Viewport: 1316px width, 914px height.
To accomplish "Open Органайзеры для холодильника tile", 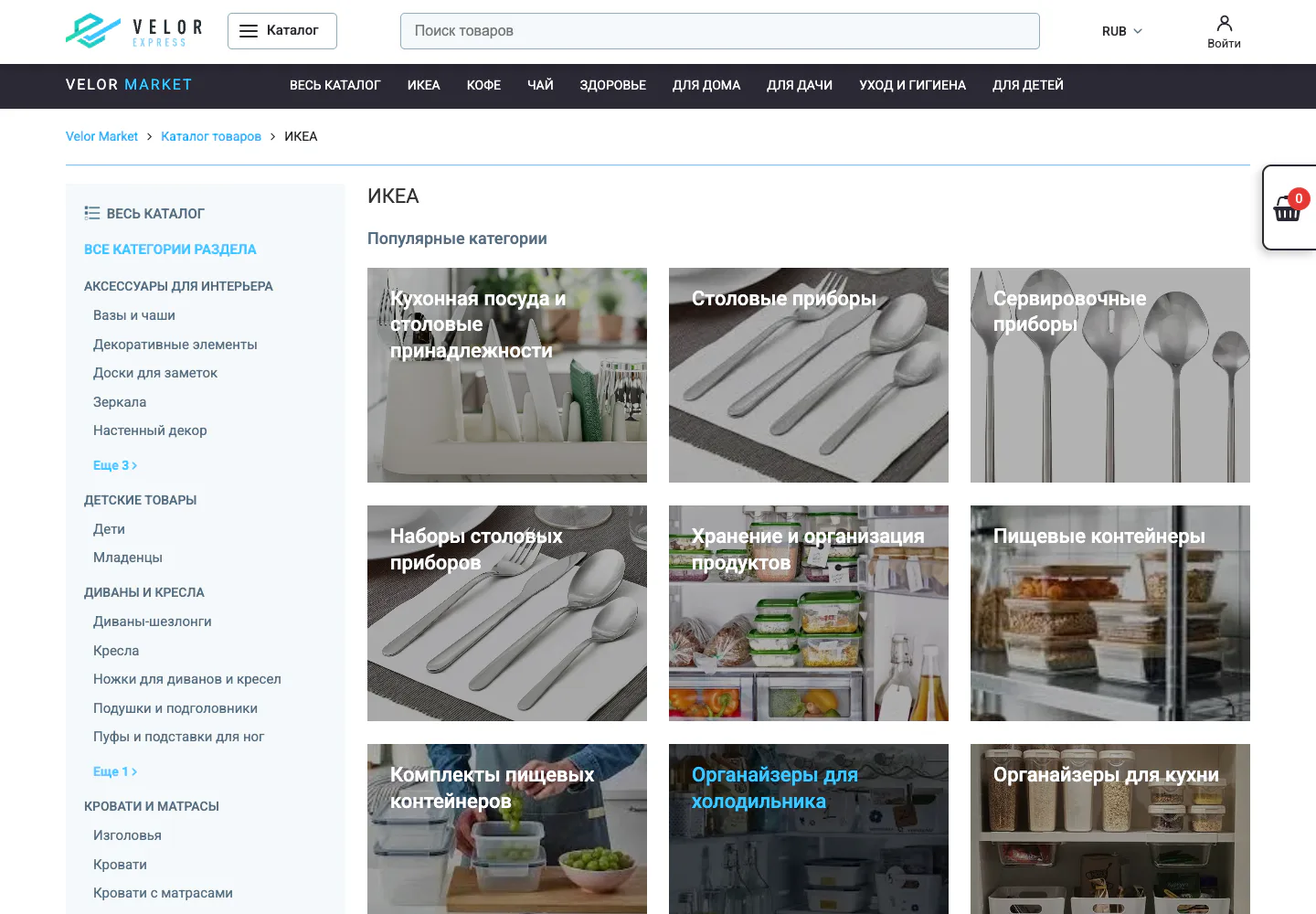I will tap(809, 829).
